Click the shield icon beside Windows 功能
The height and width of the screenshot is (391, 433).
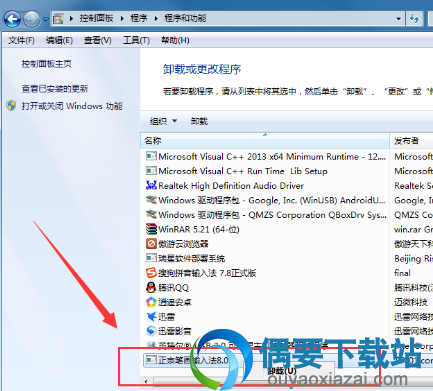tap(12, 106)
